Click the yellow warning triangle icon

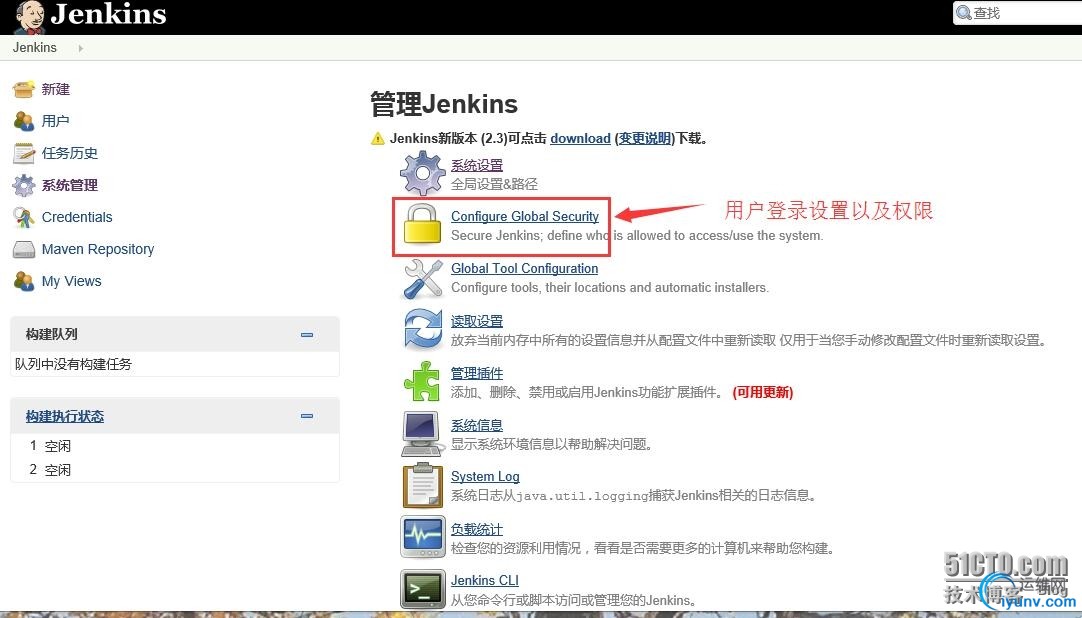pos(377,139)
